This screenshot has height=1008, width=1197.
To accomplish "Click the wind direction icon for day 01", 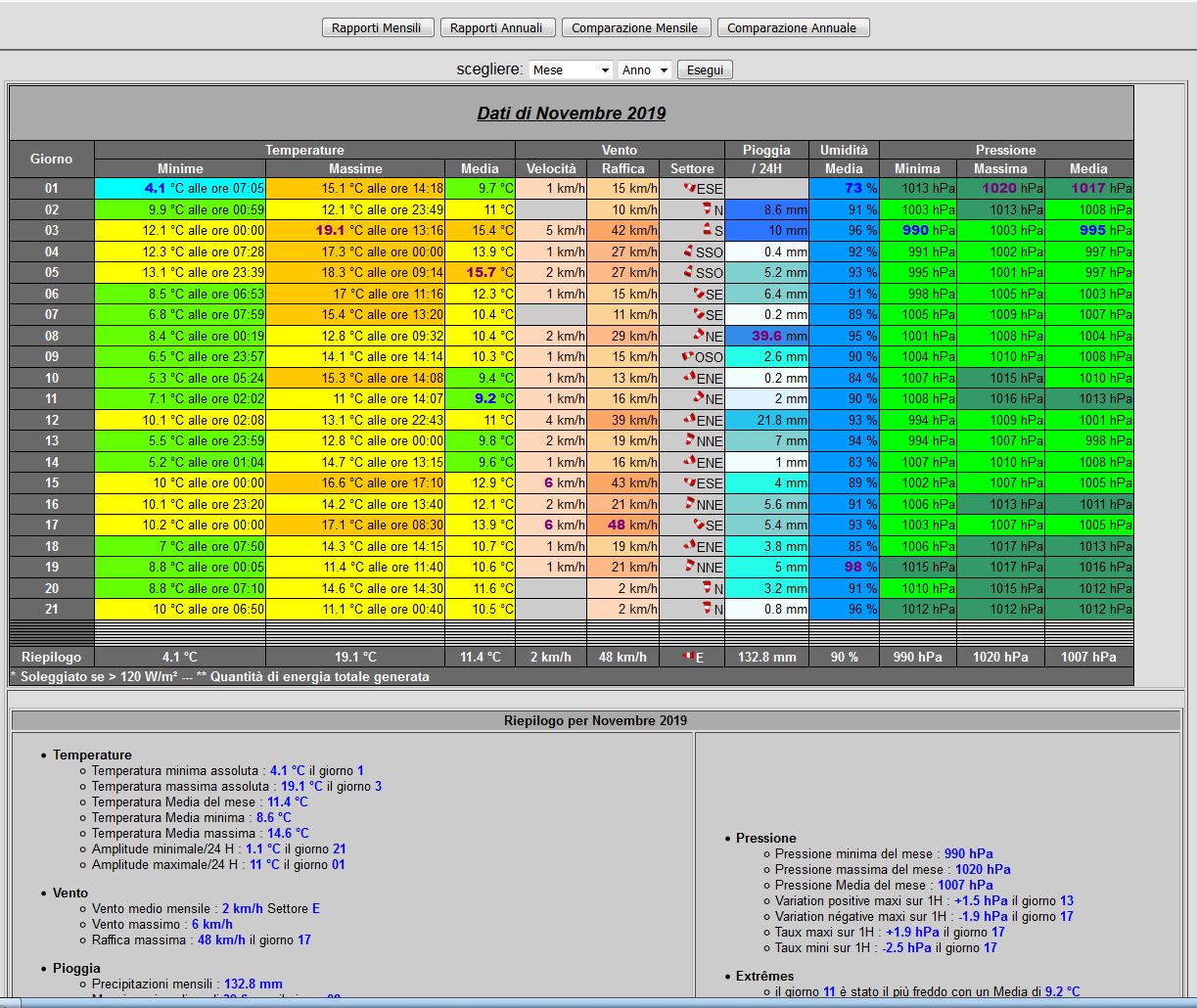I will point(689,188).
